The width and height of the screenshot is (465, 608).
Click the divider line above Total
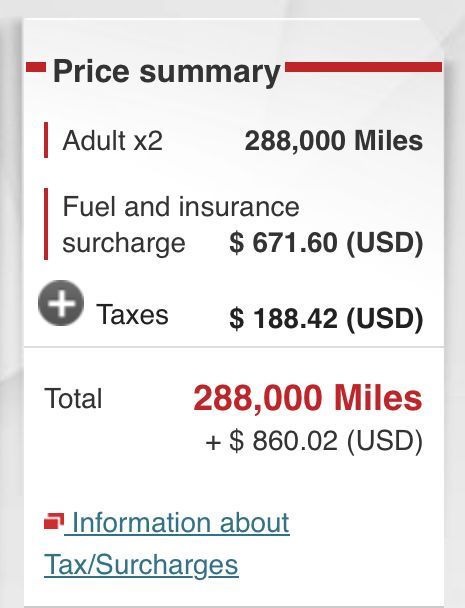234,347
